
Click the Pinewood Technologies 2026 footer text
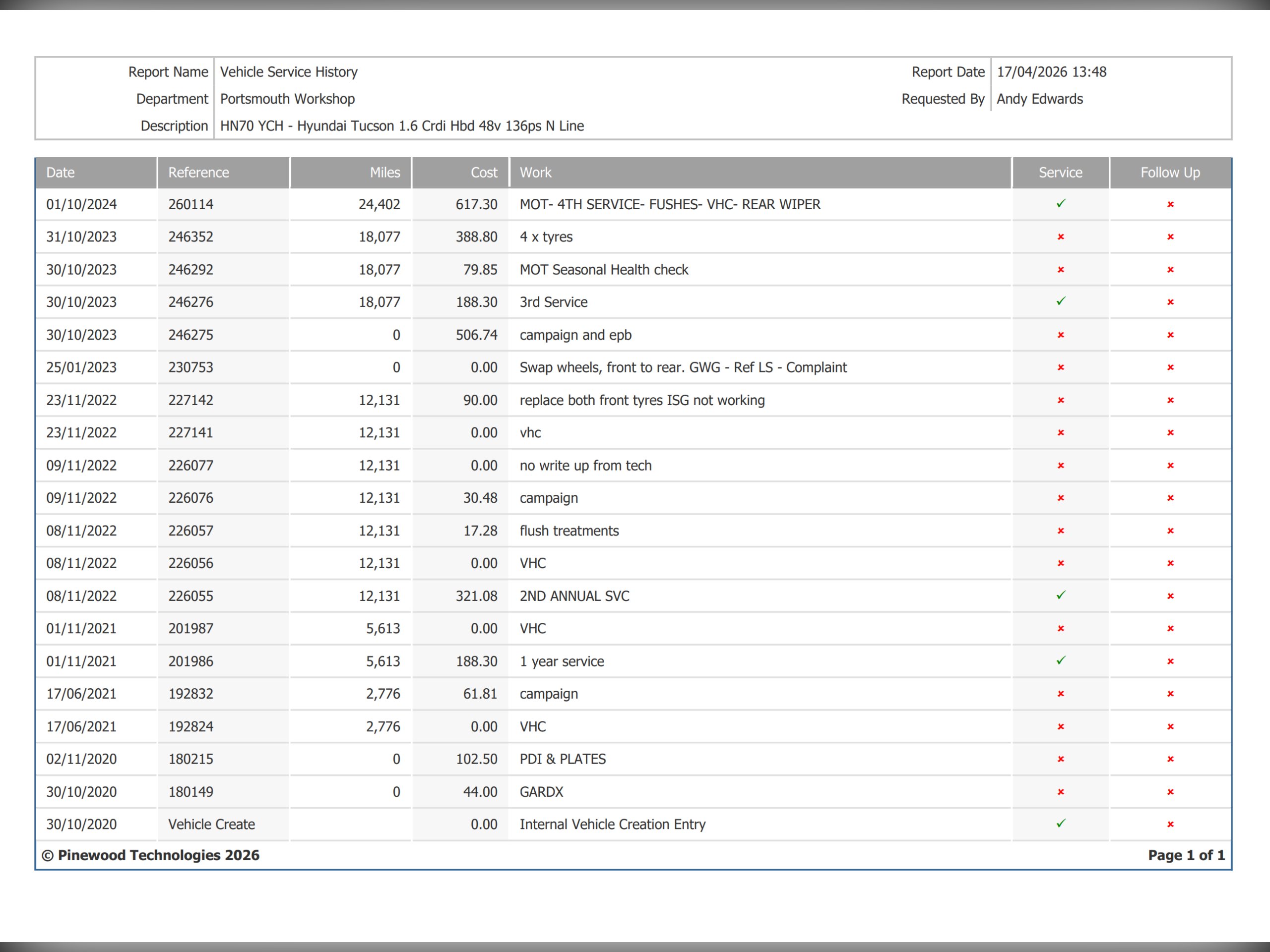[x=150, y=855]
